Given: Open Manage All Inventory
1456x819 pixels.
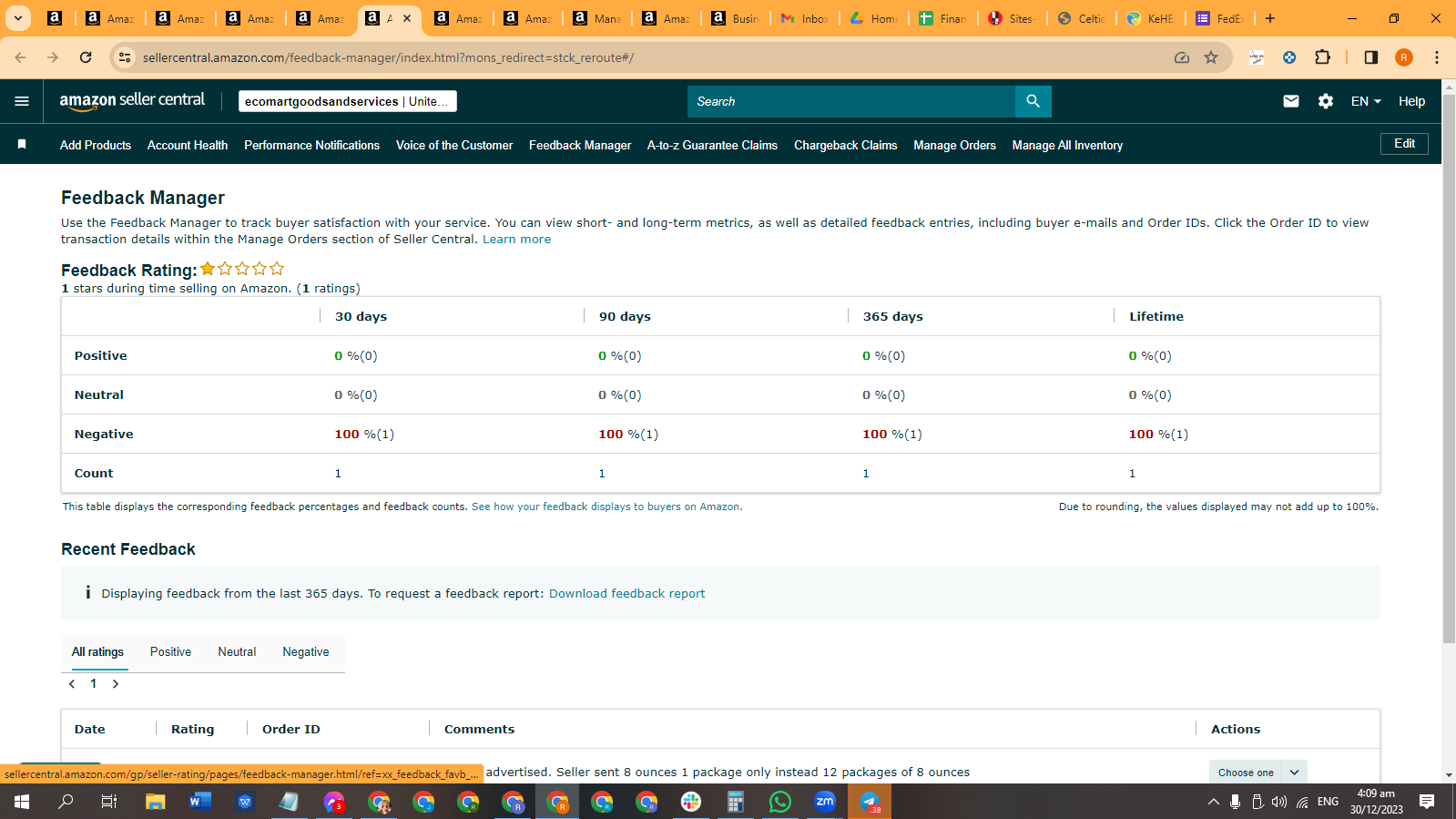Looking at the screenshot, I should pyautogui.click(x=1067, y=145).
